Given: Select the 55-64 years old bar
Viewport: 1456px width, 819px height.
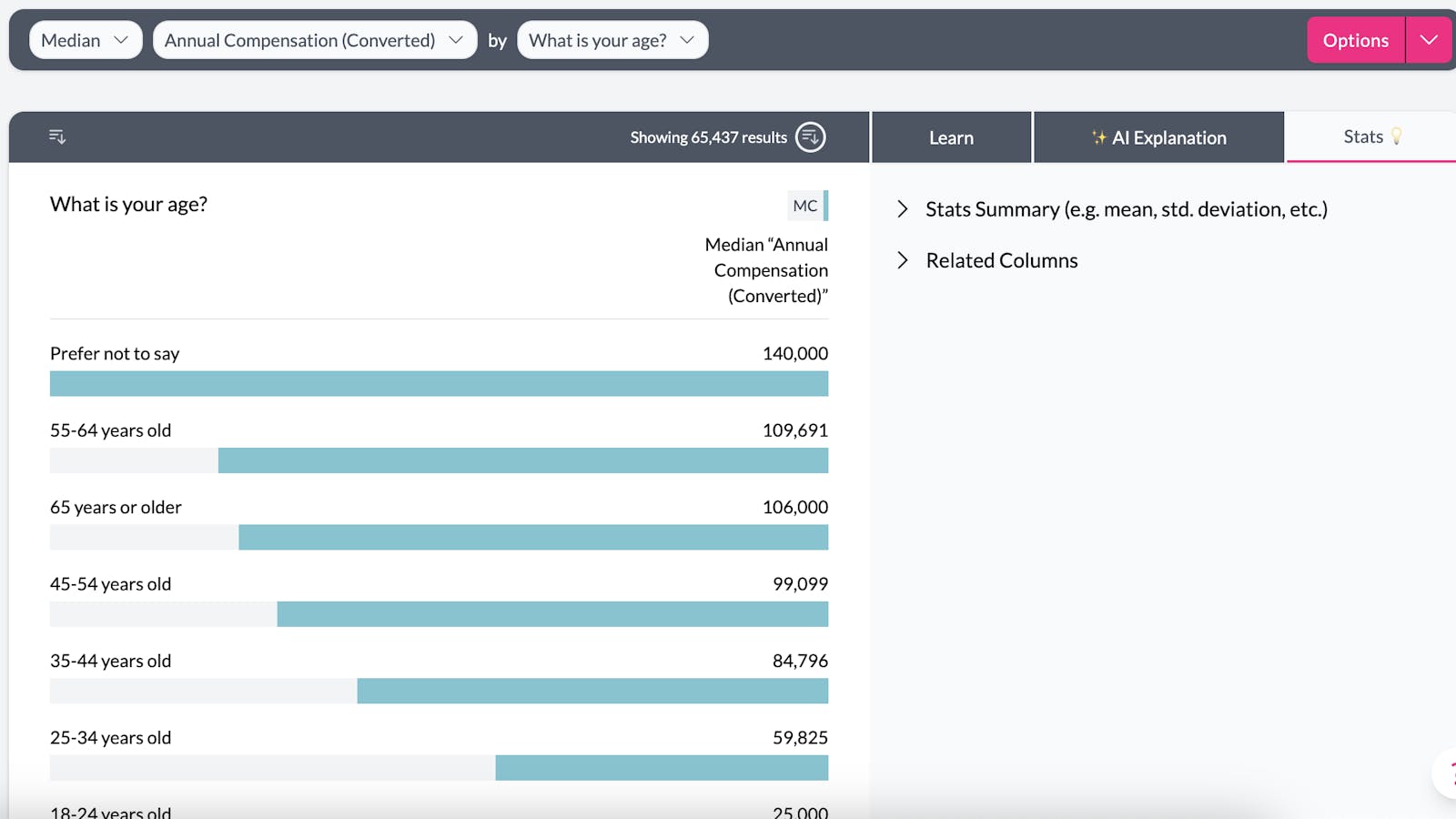Looking at the screenshot, I should coord(522,460).
